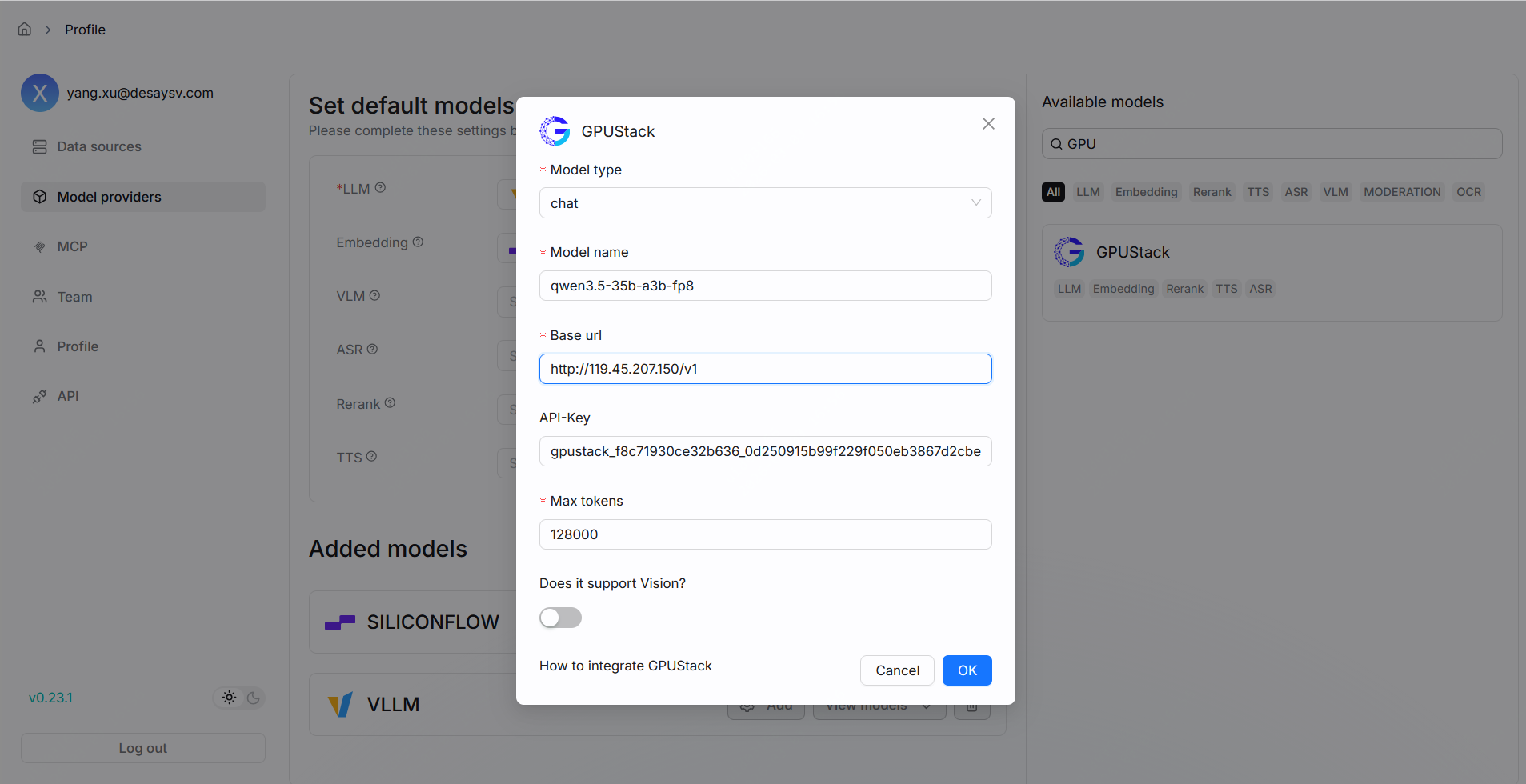The width and height of the screenshot is (1526, 784).
Task: Click the ASR tag on GPUStack card
Action: point(1260,289)
